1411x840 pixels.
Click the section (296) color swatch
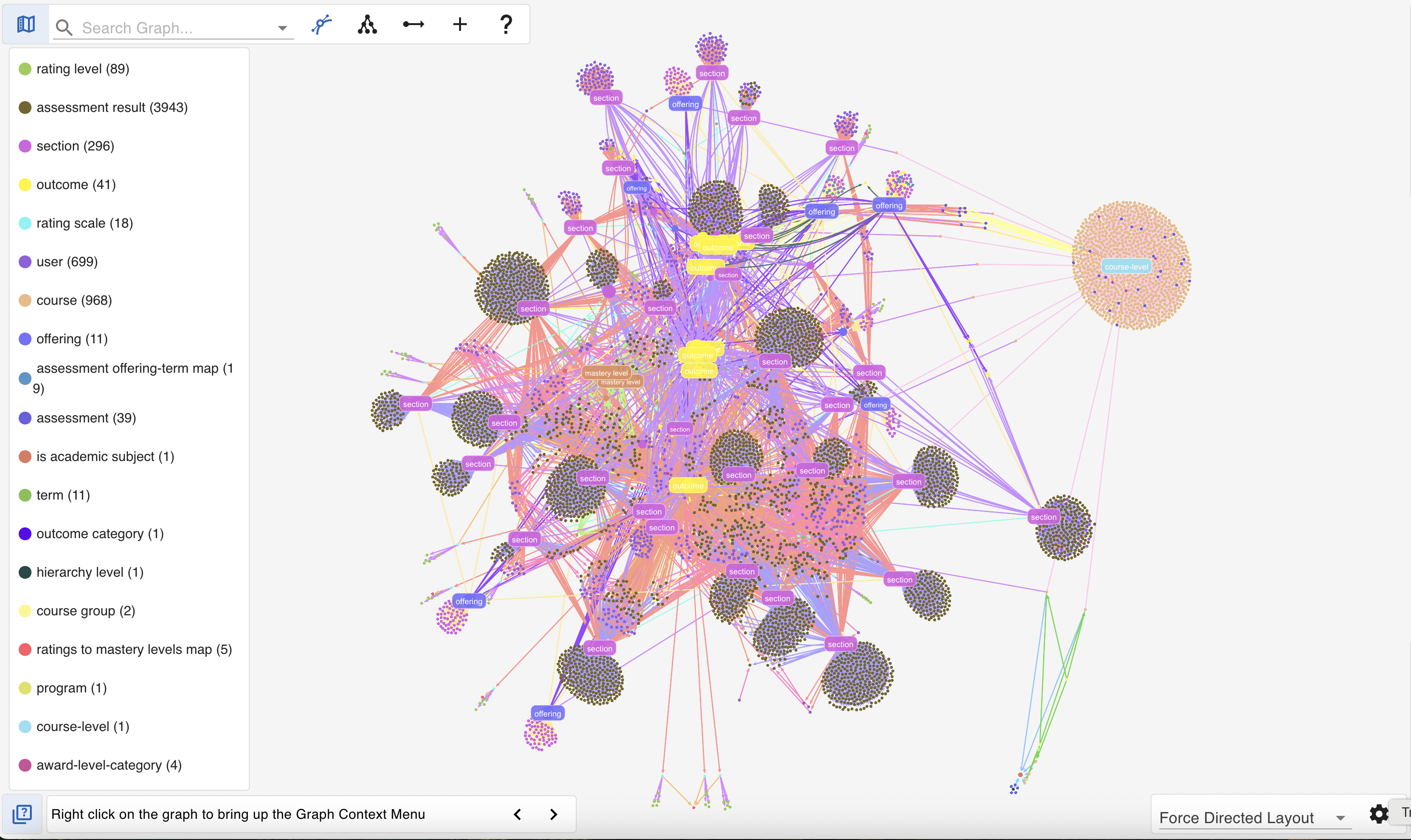tap(25, 146)
